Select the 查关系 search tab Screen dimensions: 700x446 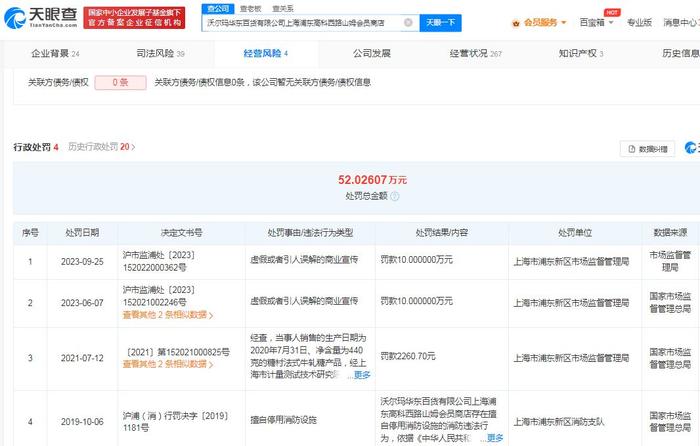(283, 8)
